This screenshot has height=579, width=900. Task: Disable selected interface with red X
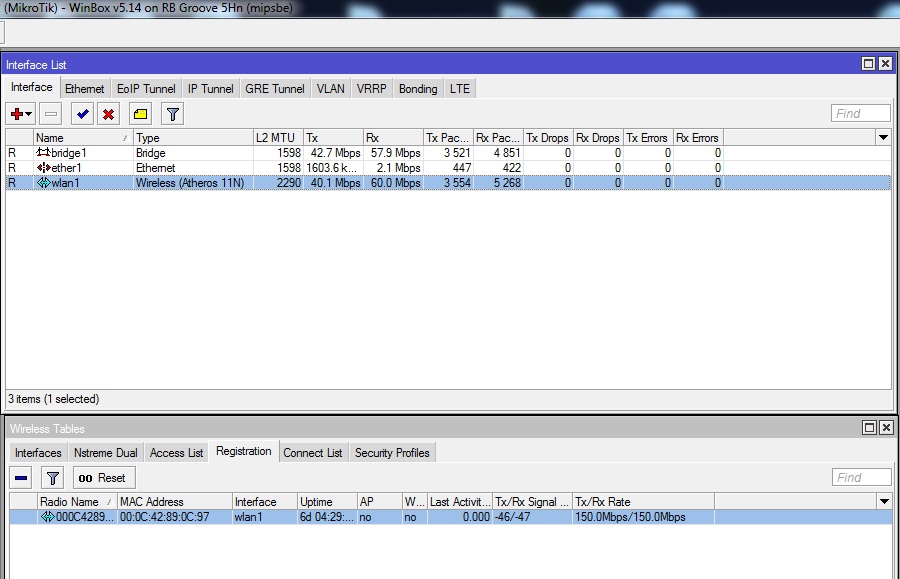[x=108, y=114]
